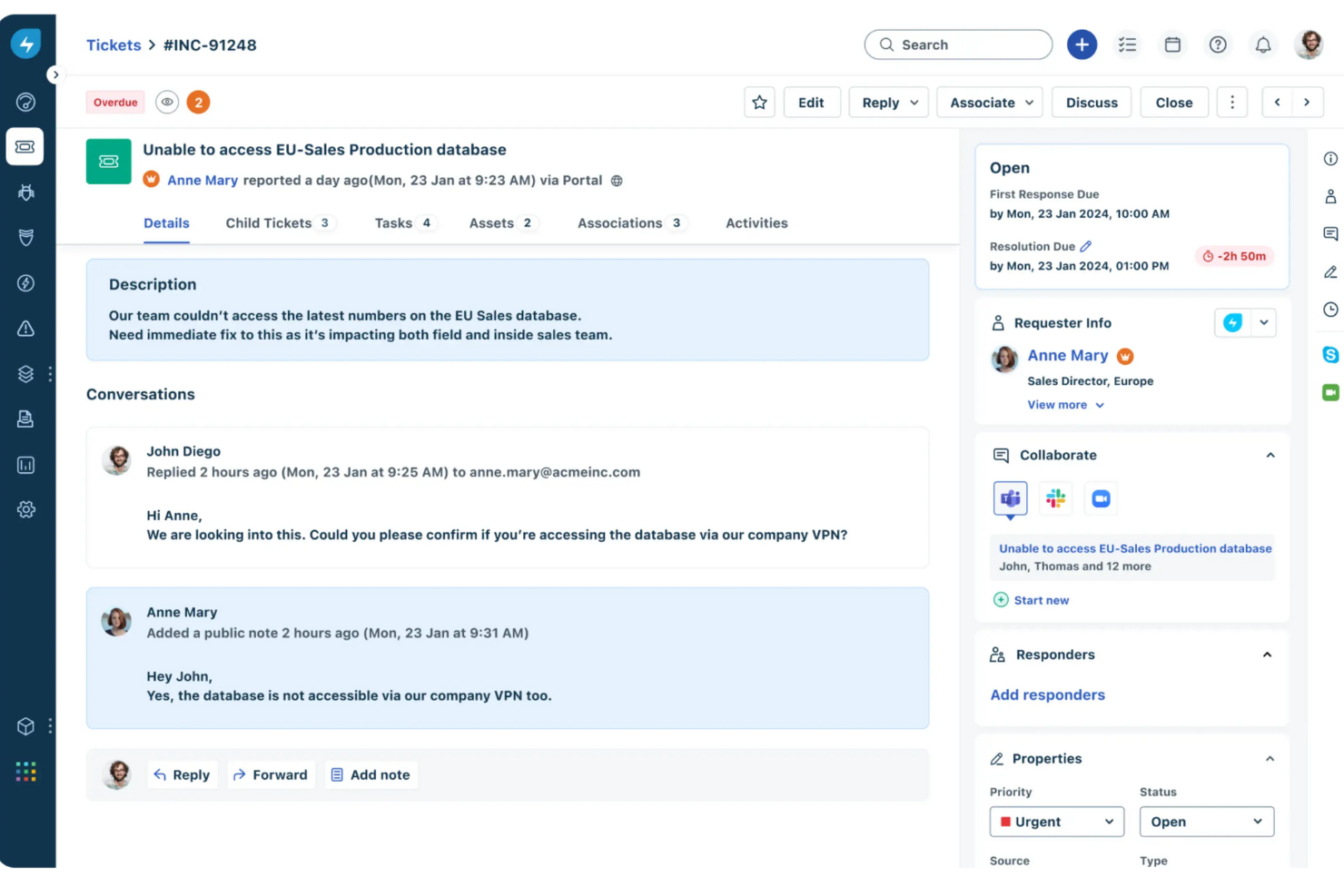Image resolution: width=1344 pixels, height=896 pixels.
Task: Open the Analytics bar-chart icon in sidebar
Action: tap(25, 464)
